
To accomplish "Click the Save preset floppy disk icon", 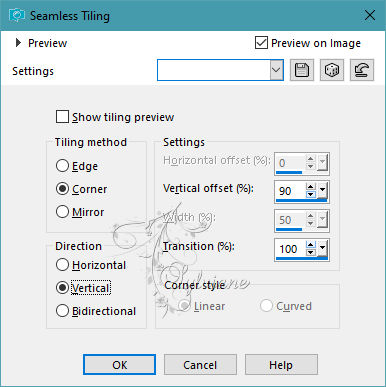I will click(x=302, y=70).
